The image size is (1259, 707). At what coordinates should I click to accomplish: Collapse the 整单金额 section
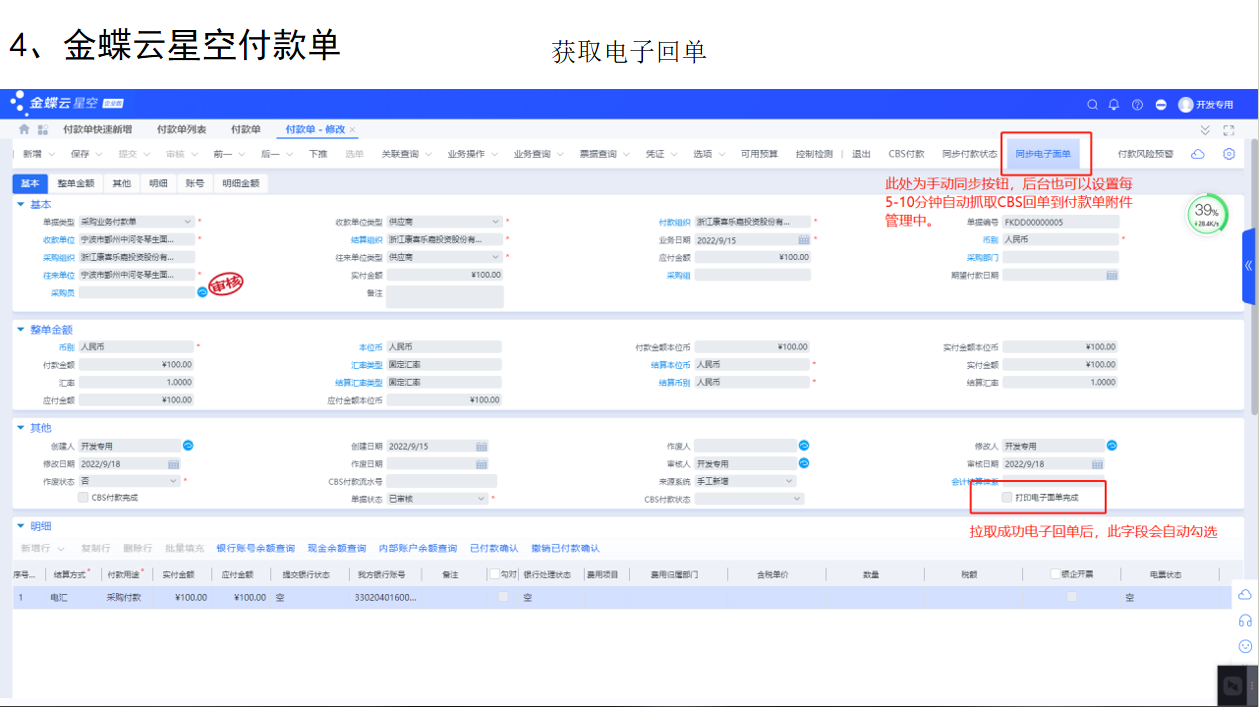click(x=22, y=328)
